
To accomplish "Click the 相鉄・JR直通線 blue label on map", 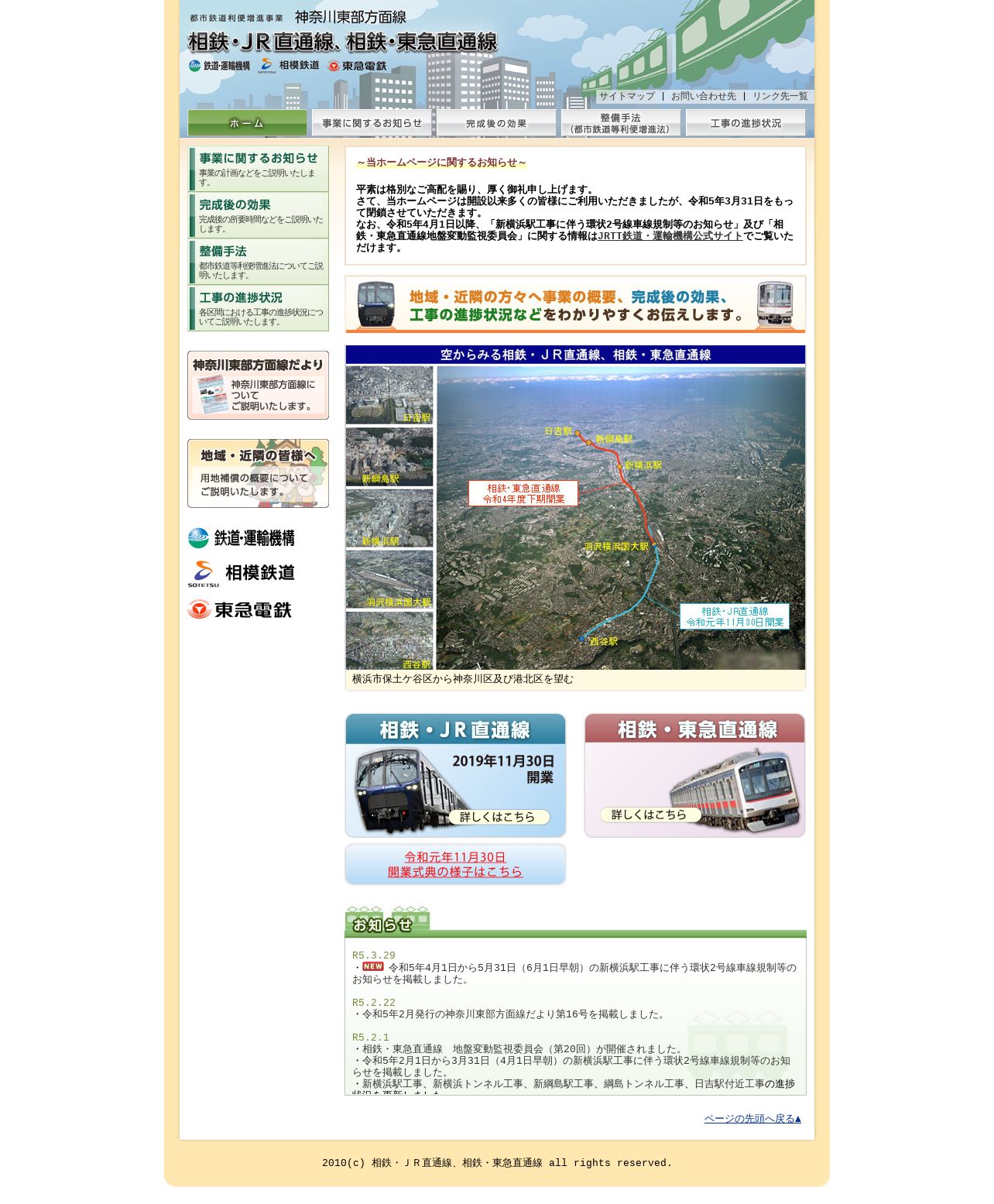I will [735, 616].
